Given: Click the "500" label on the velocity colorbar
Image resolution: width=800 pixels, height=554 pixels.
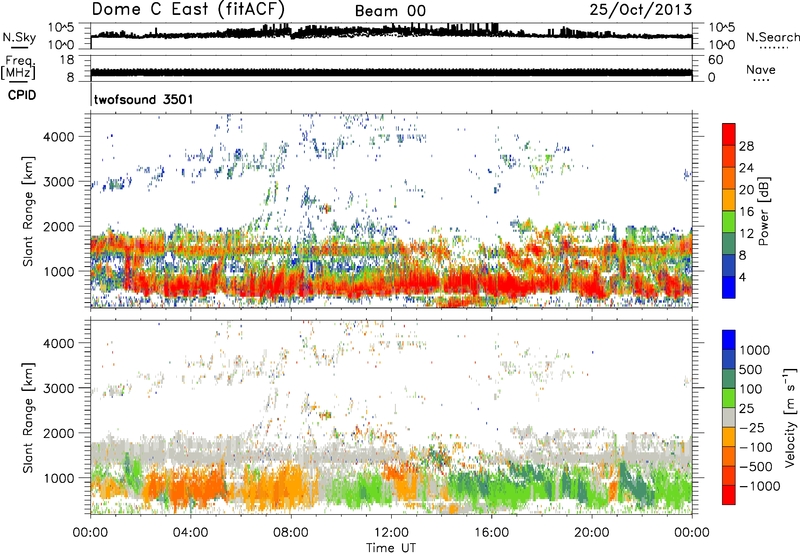Looking at the screenshot, I should 753,369.
